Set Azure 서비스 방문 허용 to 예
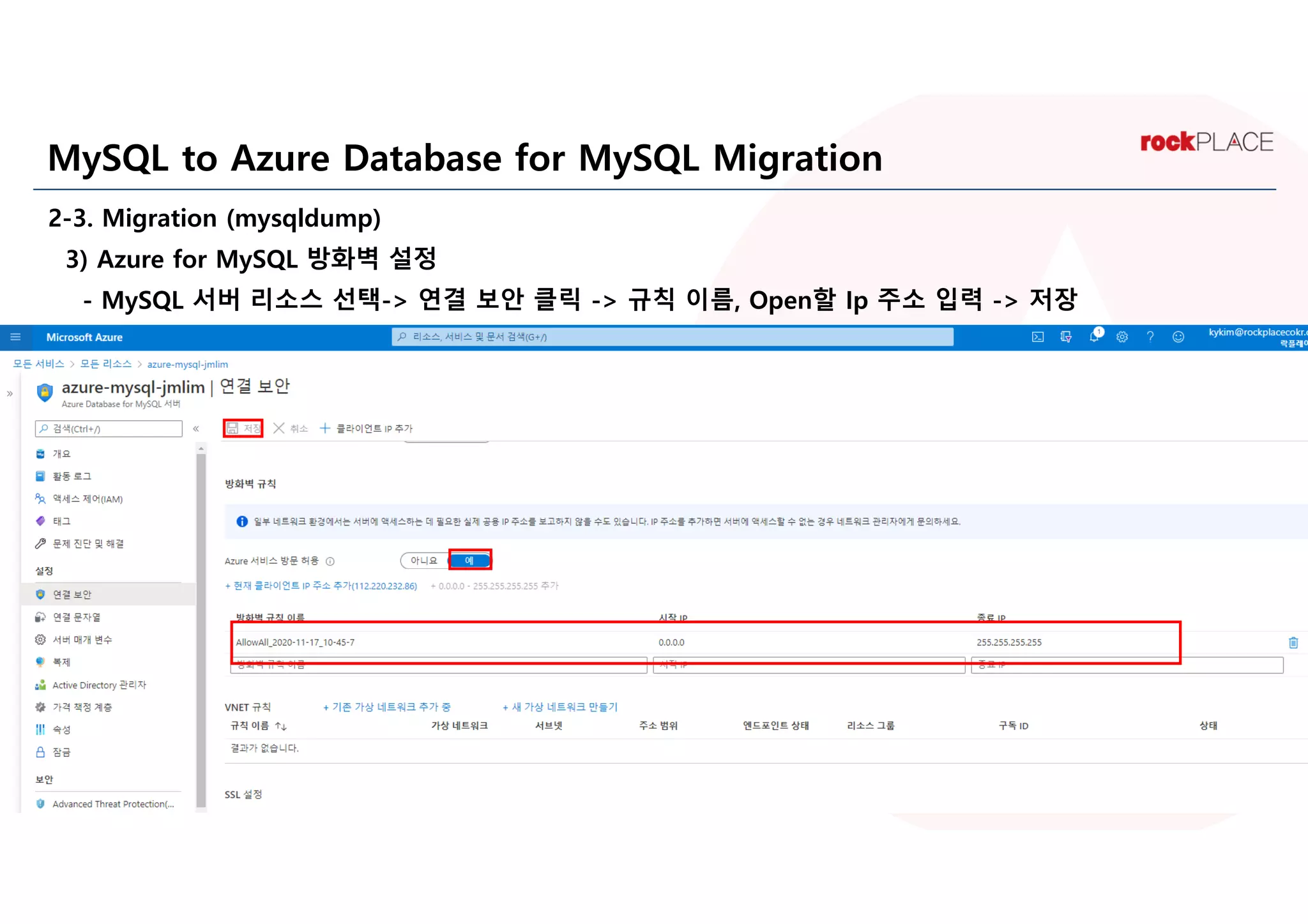The width and height of the screenshot is (1308, 924). pyautogui.click(x=469, y=561)
